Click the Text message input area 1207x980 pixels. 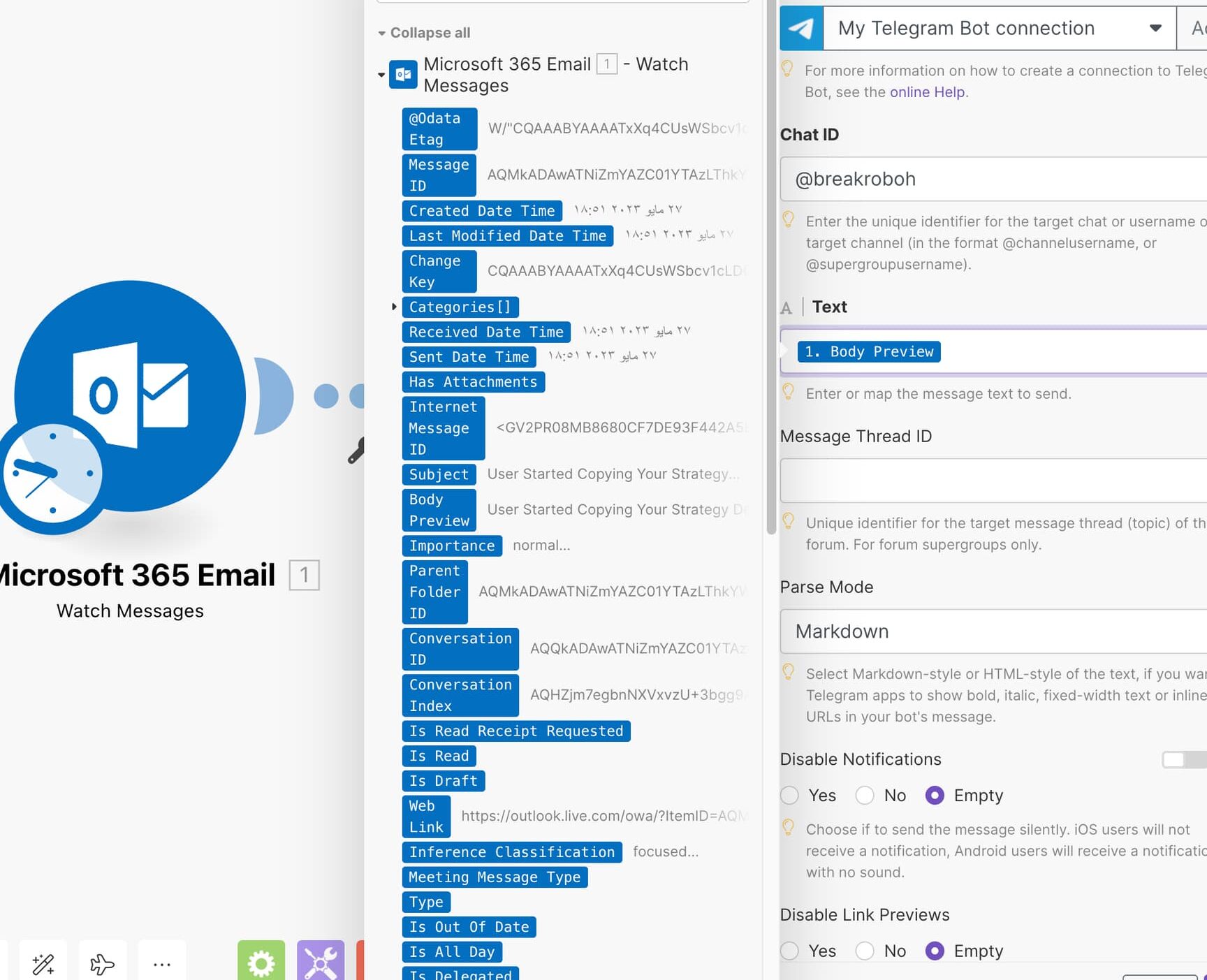pos(993,351)
